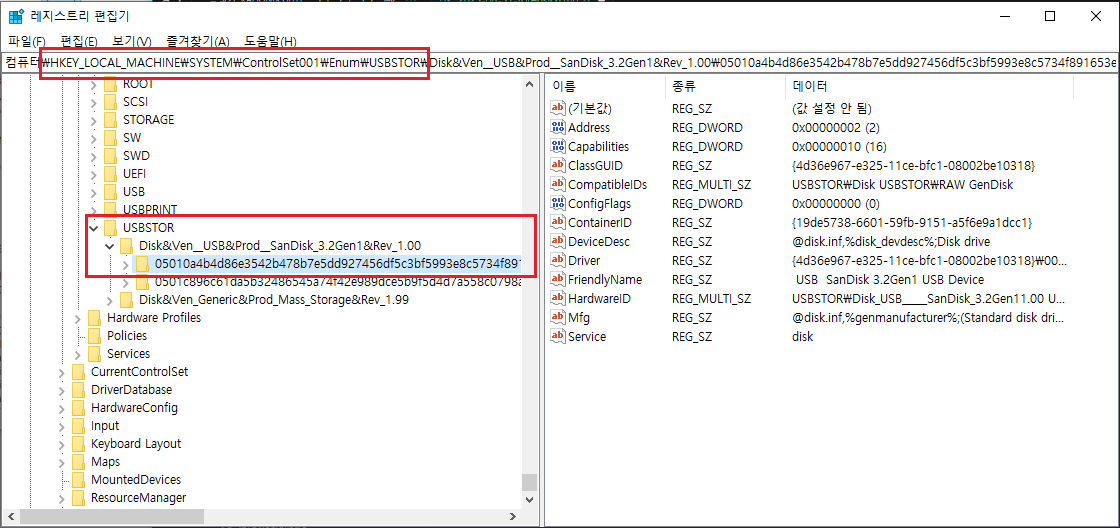Viewport: 1120px width, 528px height.
Task: Click the FriendlyName string value icon
Action: click(x=558, y=279)
